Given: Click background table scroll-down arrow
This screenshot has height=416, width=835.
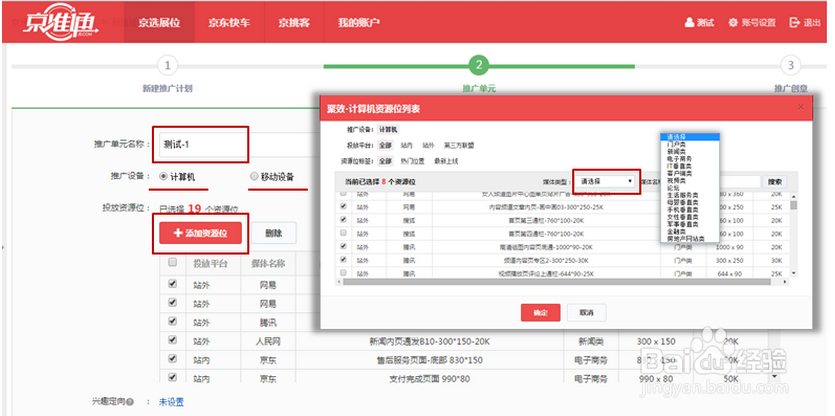Looking at the screenshot, I should click(774, 376).
